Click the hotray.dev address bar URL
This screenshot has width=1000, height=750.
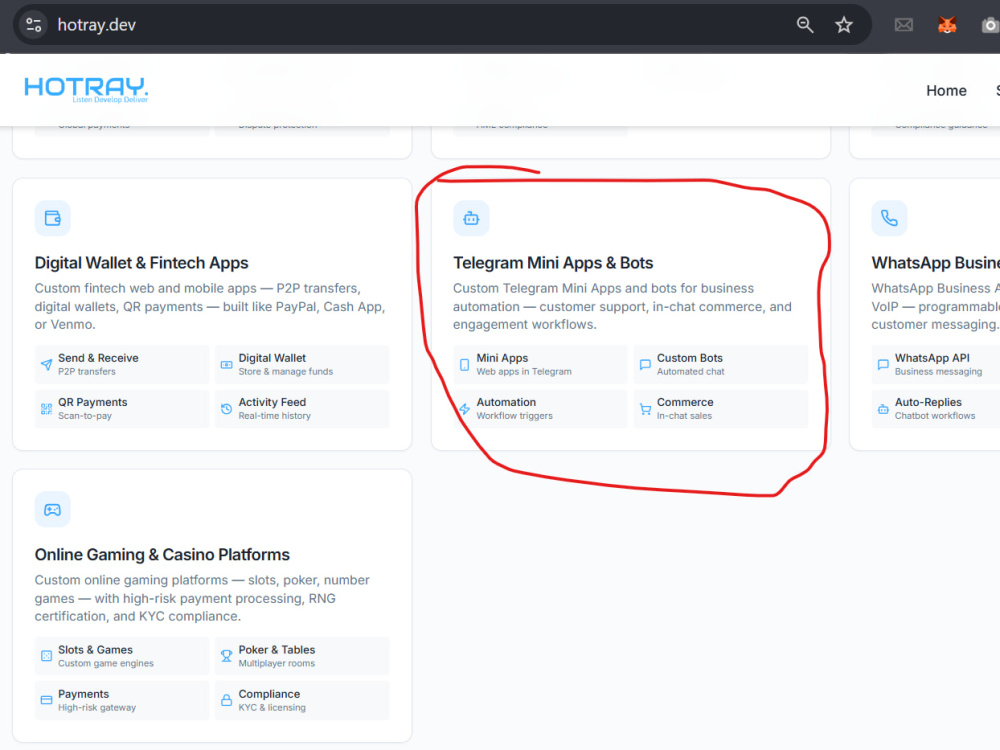(x=96, y=25)
